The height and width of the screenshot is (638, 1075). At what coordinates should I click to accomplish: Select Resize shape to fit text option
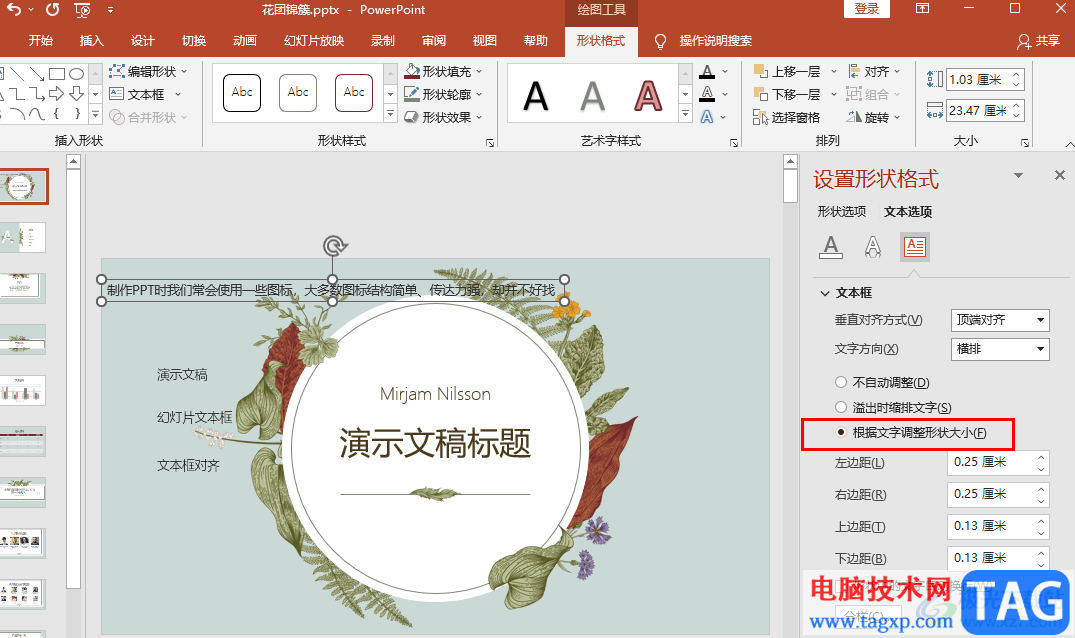coord(841,433)
